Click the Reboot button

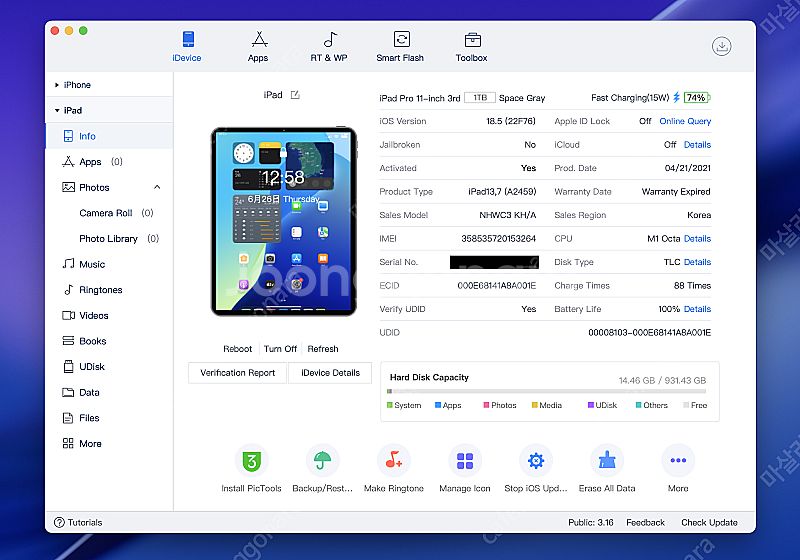(x=237, y=349)
